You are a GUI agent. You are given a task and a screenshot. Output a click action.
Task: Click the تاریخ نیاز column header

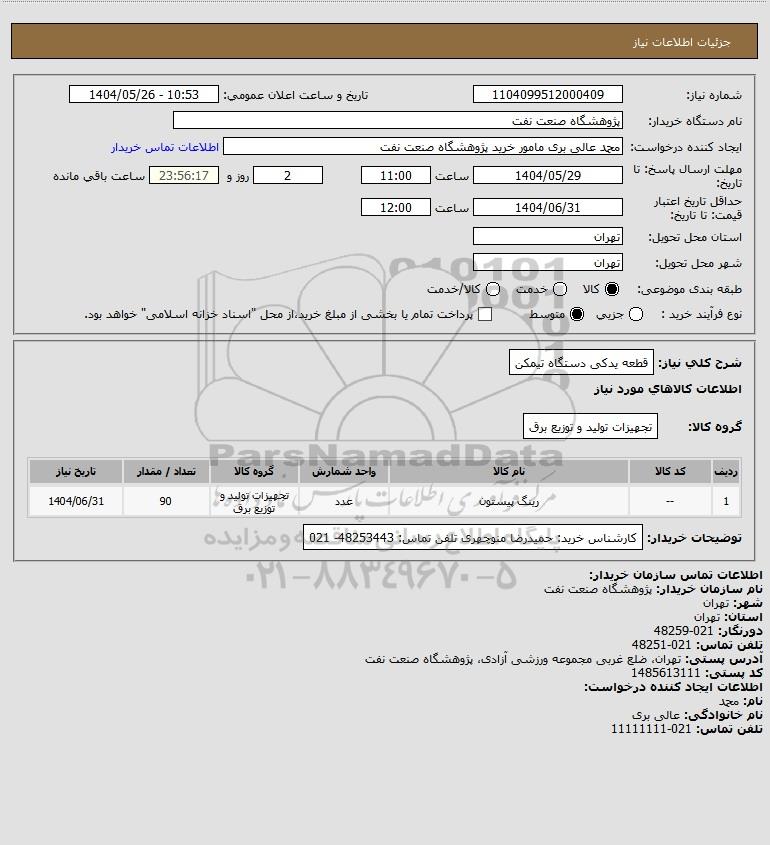pyautogui.click(x=76, y=472)
